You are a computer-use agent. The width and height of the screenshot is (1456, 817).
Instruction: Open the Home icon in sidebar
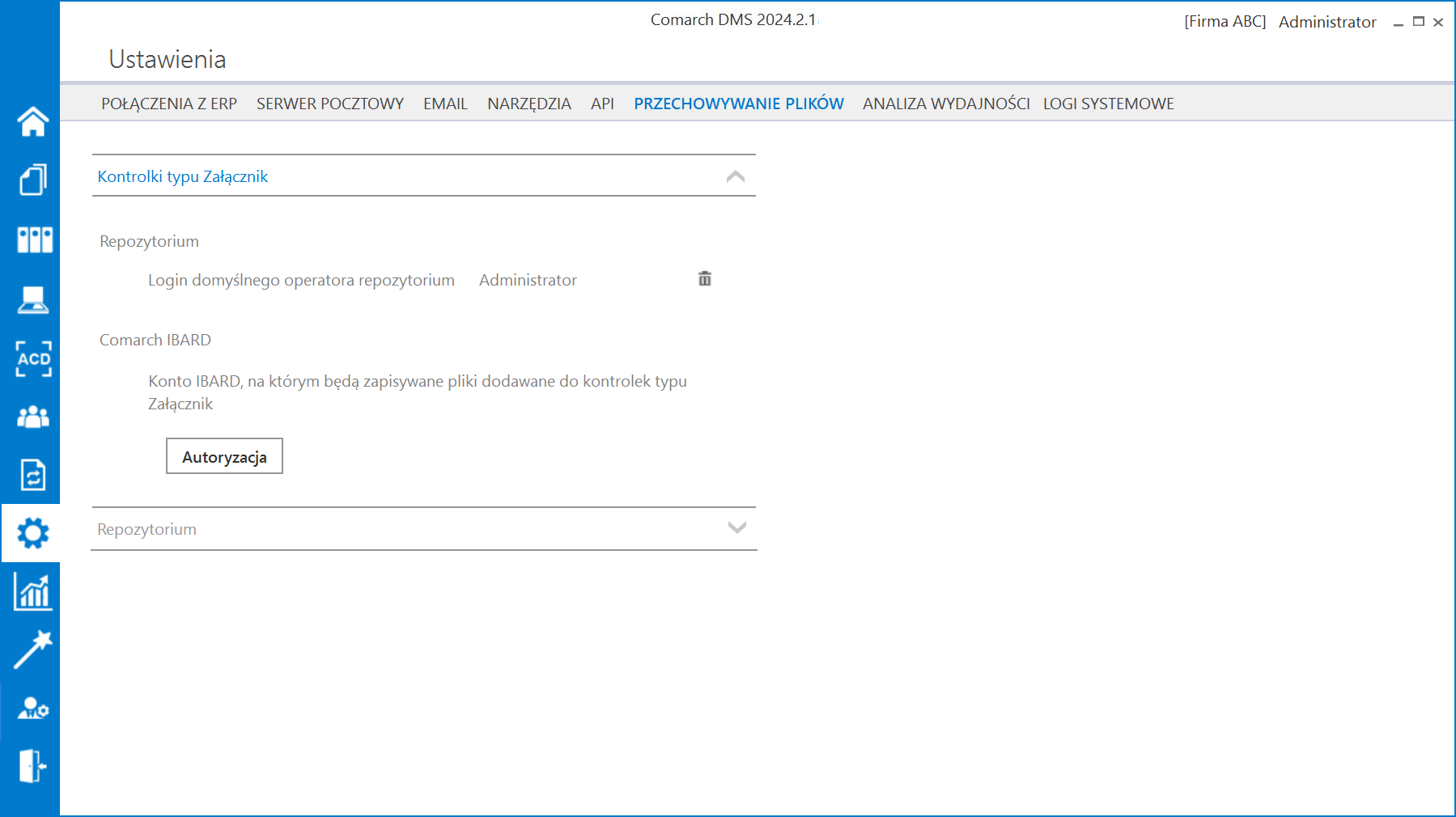33,121
